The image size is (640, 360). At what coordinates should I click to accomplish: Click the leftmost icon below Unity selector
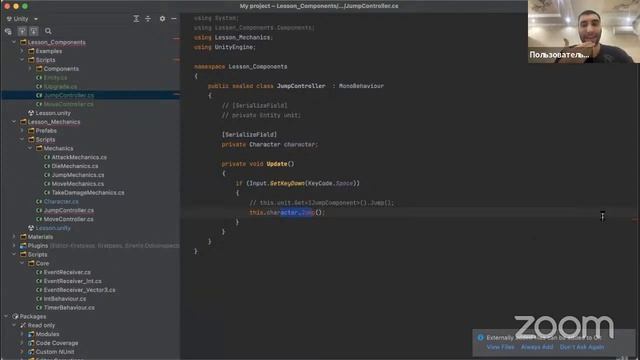coord(8,31)
